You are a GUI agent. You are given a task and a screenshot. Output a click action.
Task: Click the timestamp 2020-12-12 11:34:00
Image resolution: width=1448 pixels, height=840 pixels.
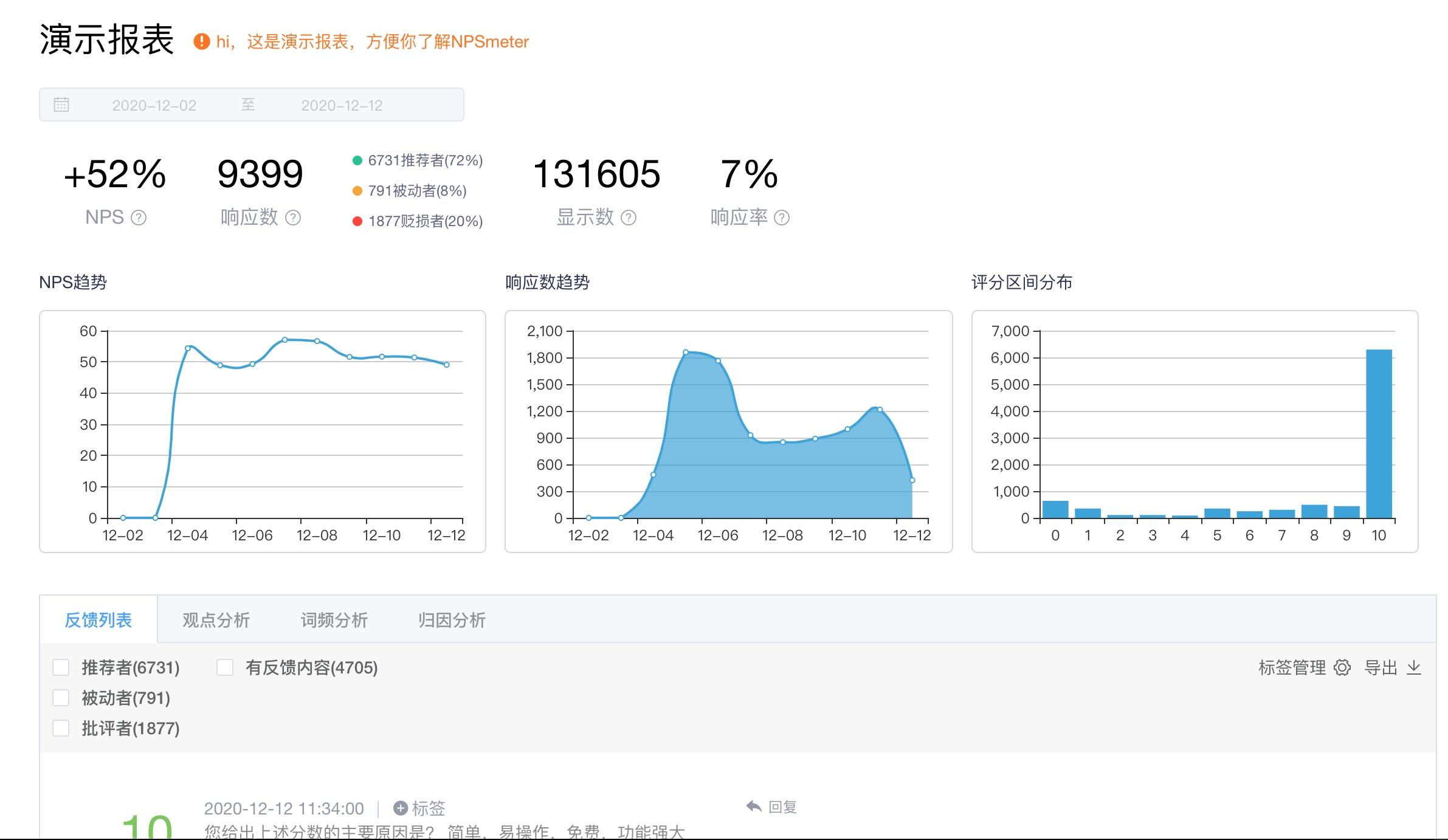tap(284, 808)
